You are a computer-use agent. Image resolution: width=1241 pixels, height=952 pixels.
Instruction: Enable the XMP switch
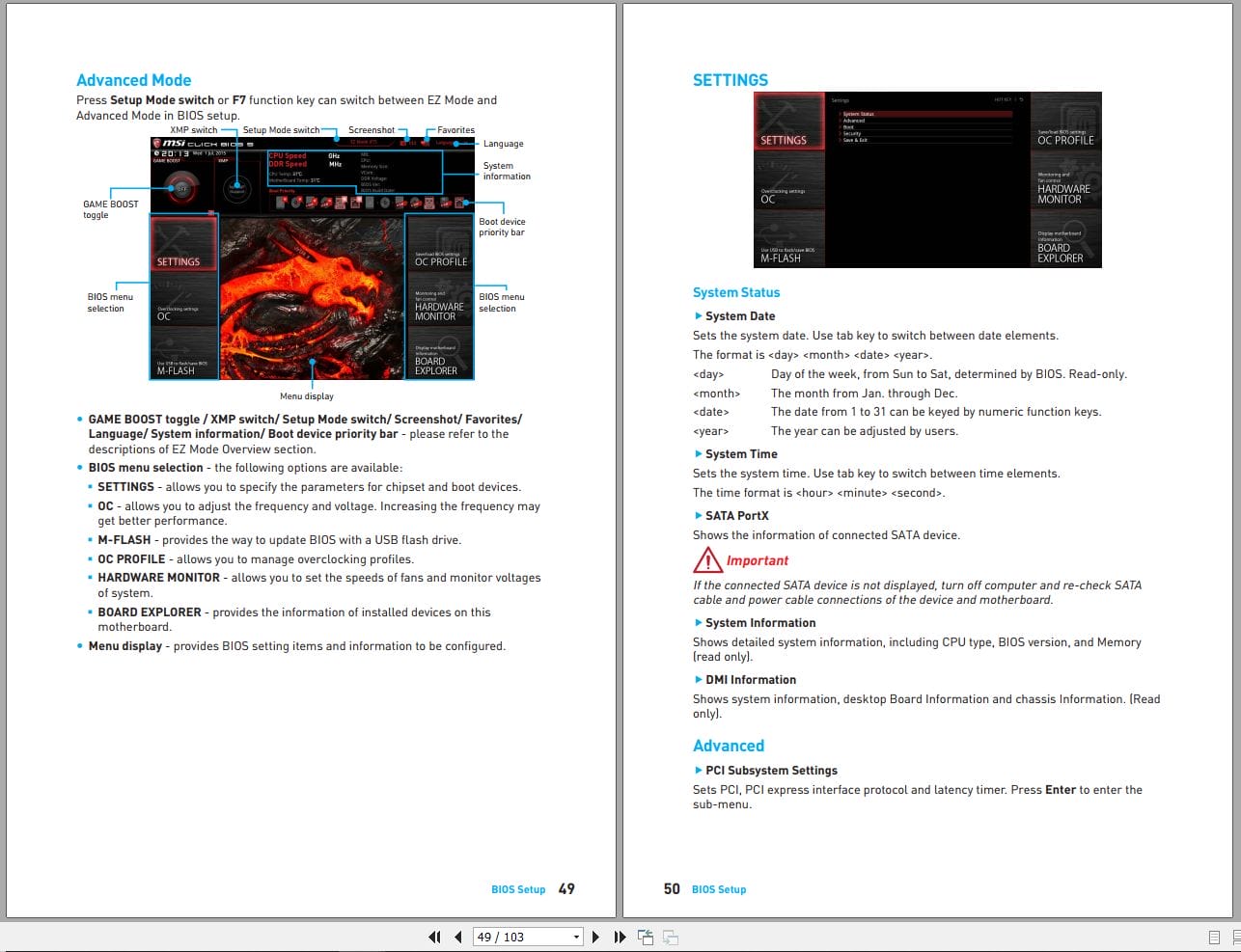click(236, 187)
